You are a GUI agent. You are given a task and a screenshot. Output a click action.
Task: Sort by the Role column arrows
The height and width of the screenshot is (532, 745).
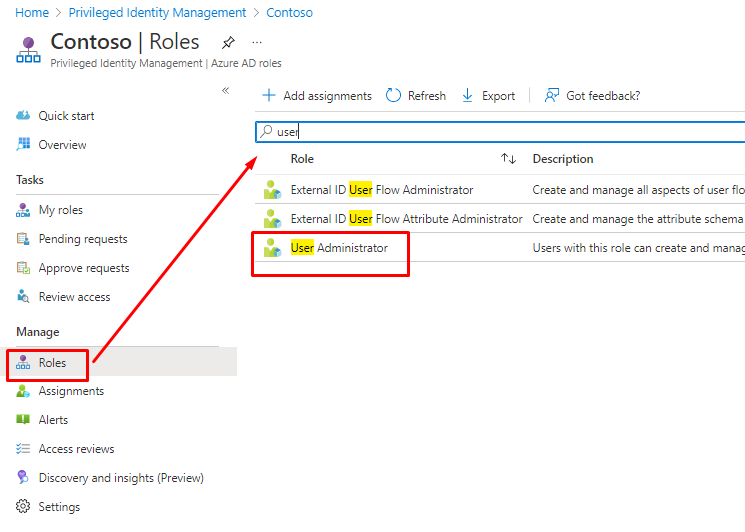click(x=508, y=159)
